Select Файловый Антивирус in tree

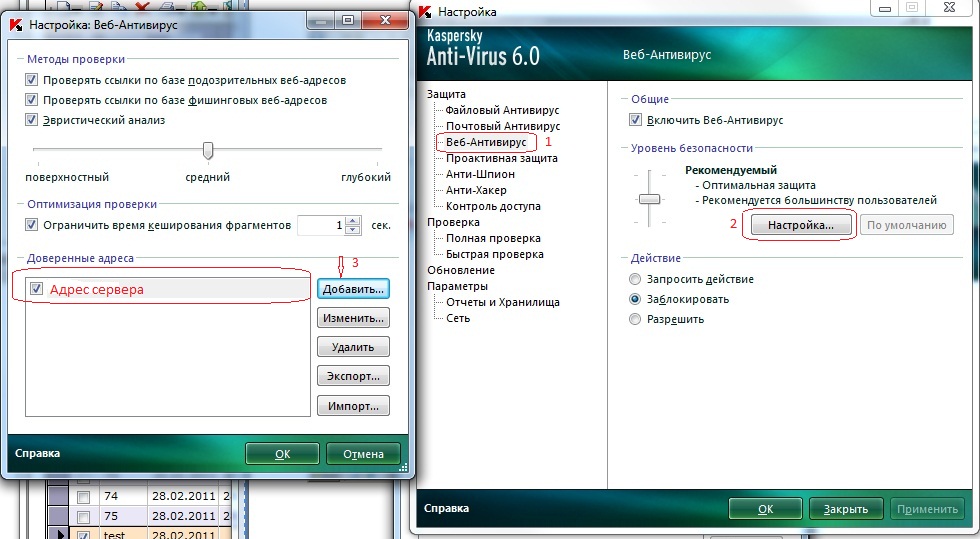coord(502,110)
